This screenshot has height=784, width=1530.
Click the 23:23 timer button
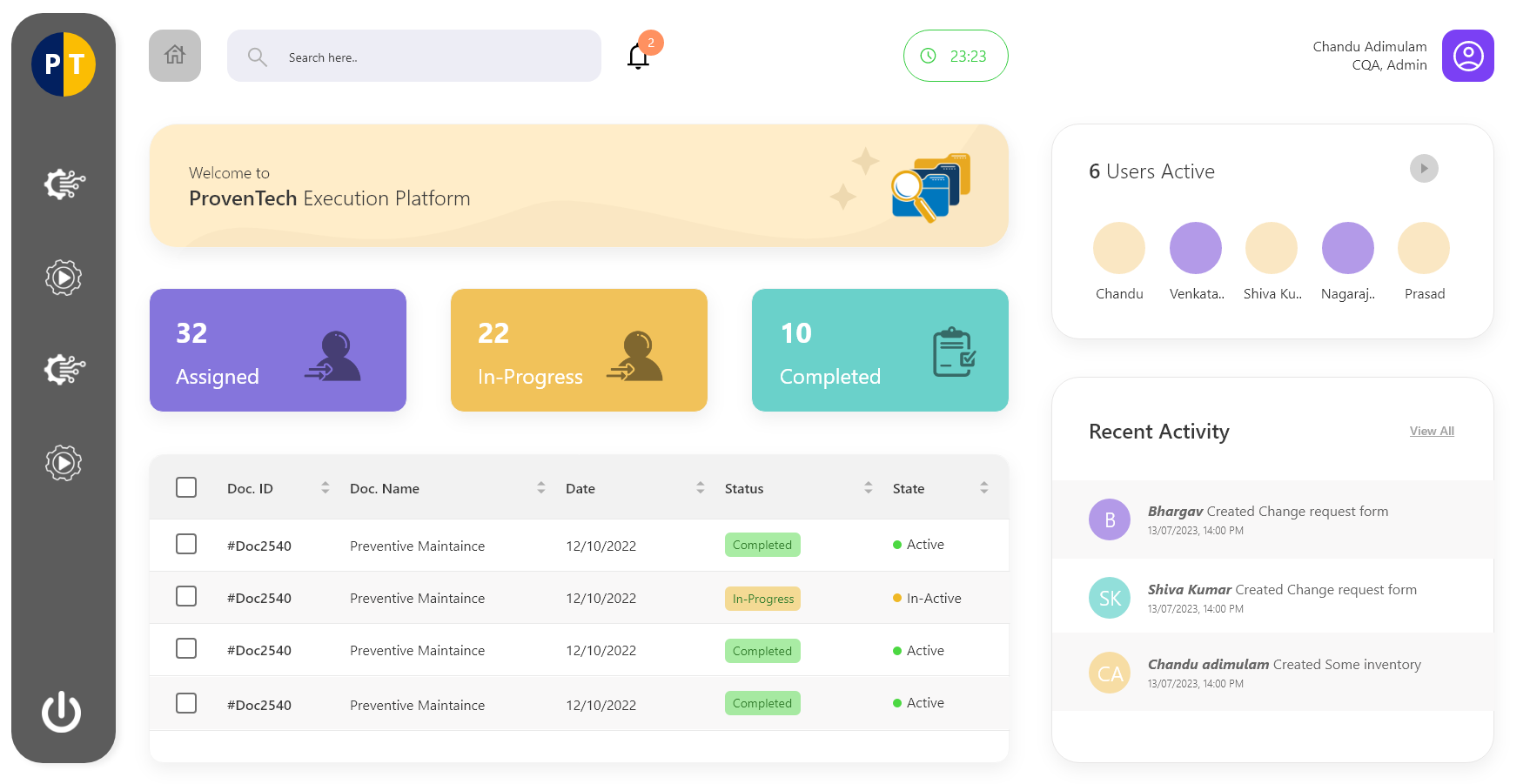pyautogui.click(x=956, y=55)
